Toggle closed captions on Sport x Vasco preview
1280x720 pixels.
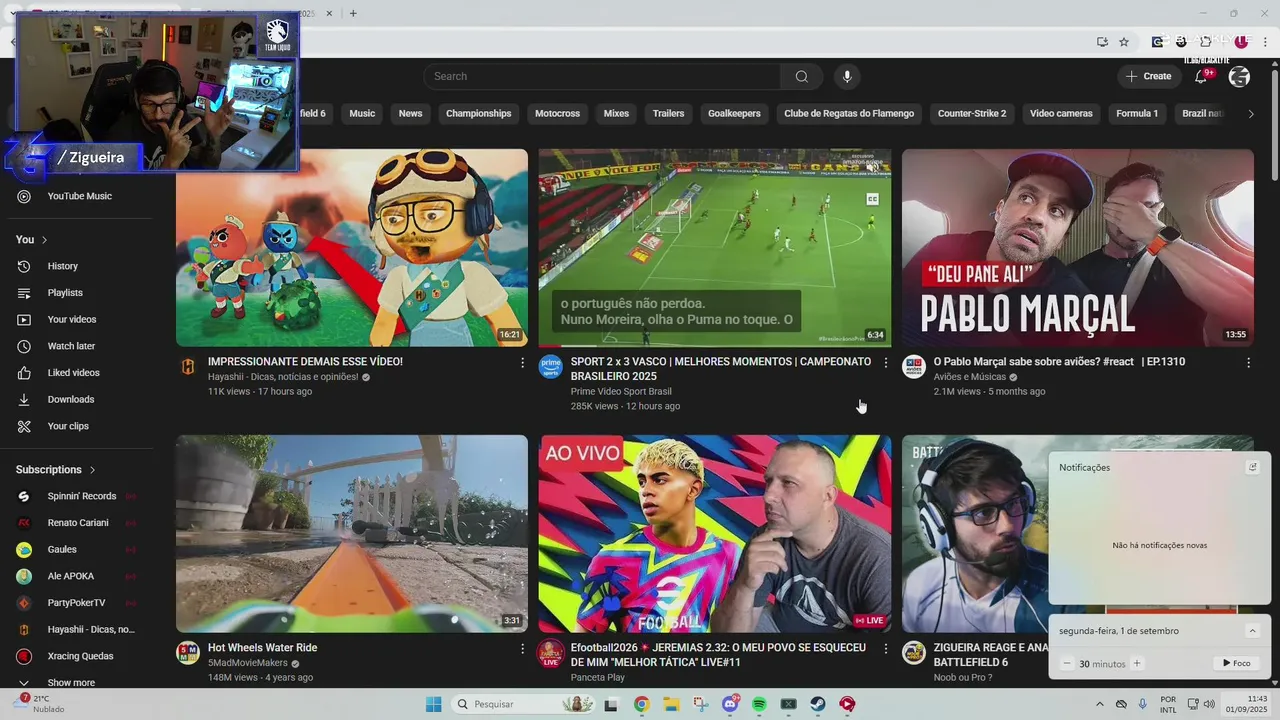872,199
